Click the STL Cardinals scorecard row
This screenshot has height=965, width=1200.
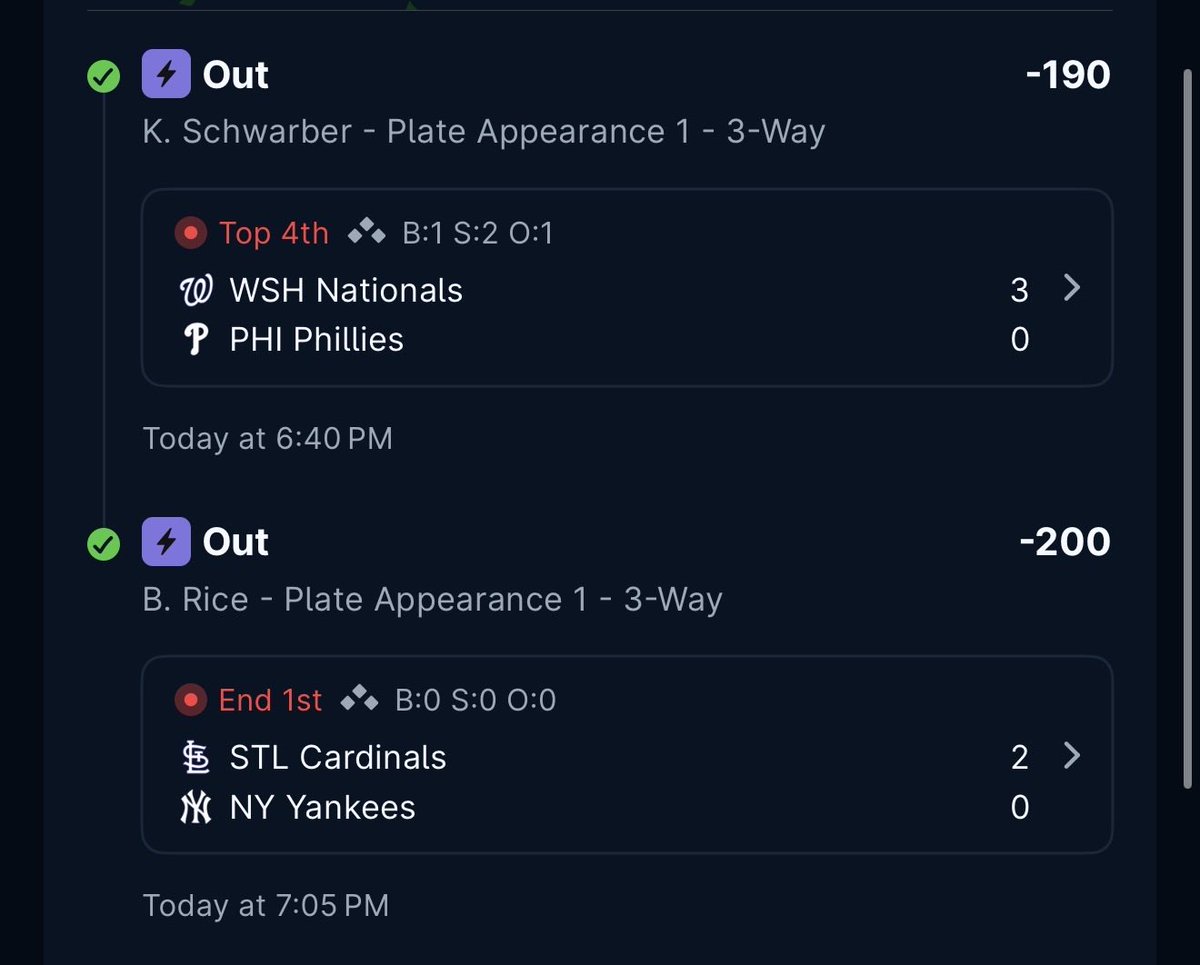point(627,757)
